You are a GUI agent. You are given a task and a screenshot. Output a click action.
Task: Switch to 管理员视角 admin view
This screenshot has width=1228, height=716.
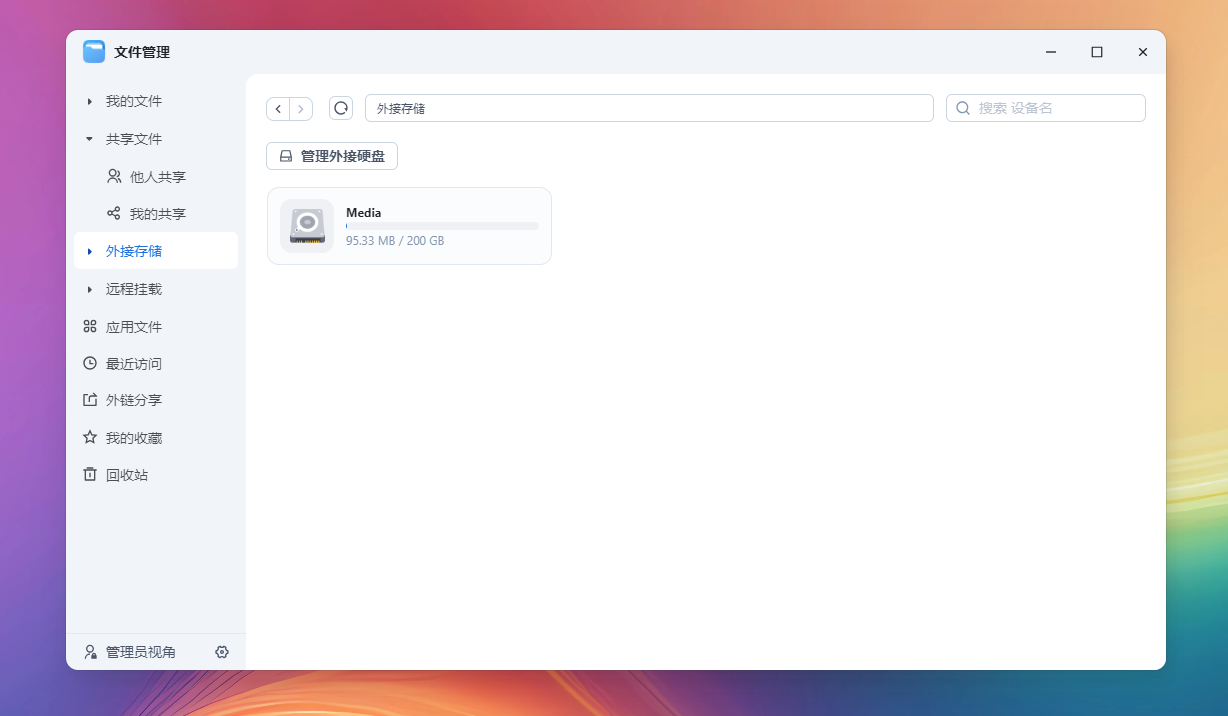pyautogui.click(x=140, y=652)
